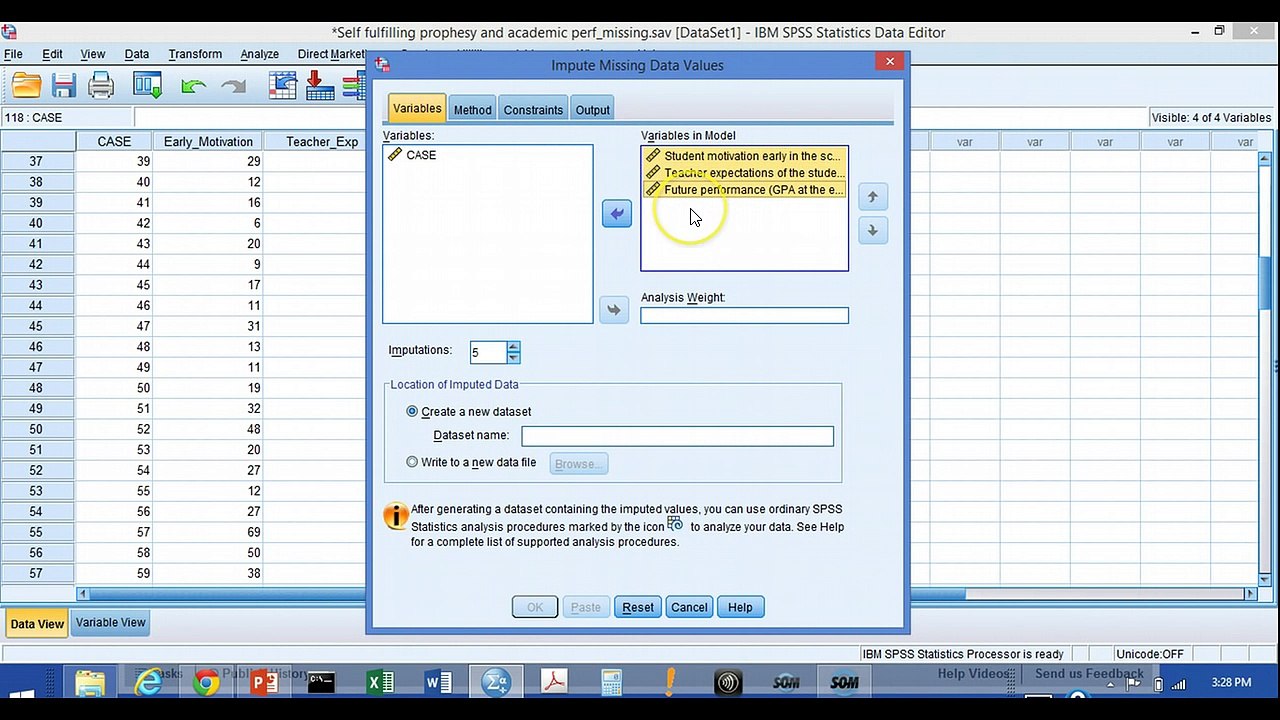Image resolution: width=1280 pixels, height=720 pixels.
Task: Click the Go to variable toolbar icon
Action: coord(320,86)
